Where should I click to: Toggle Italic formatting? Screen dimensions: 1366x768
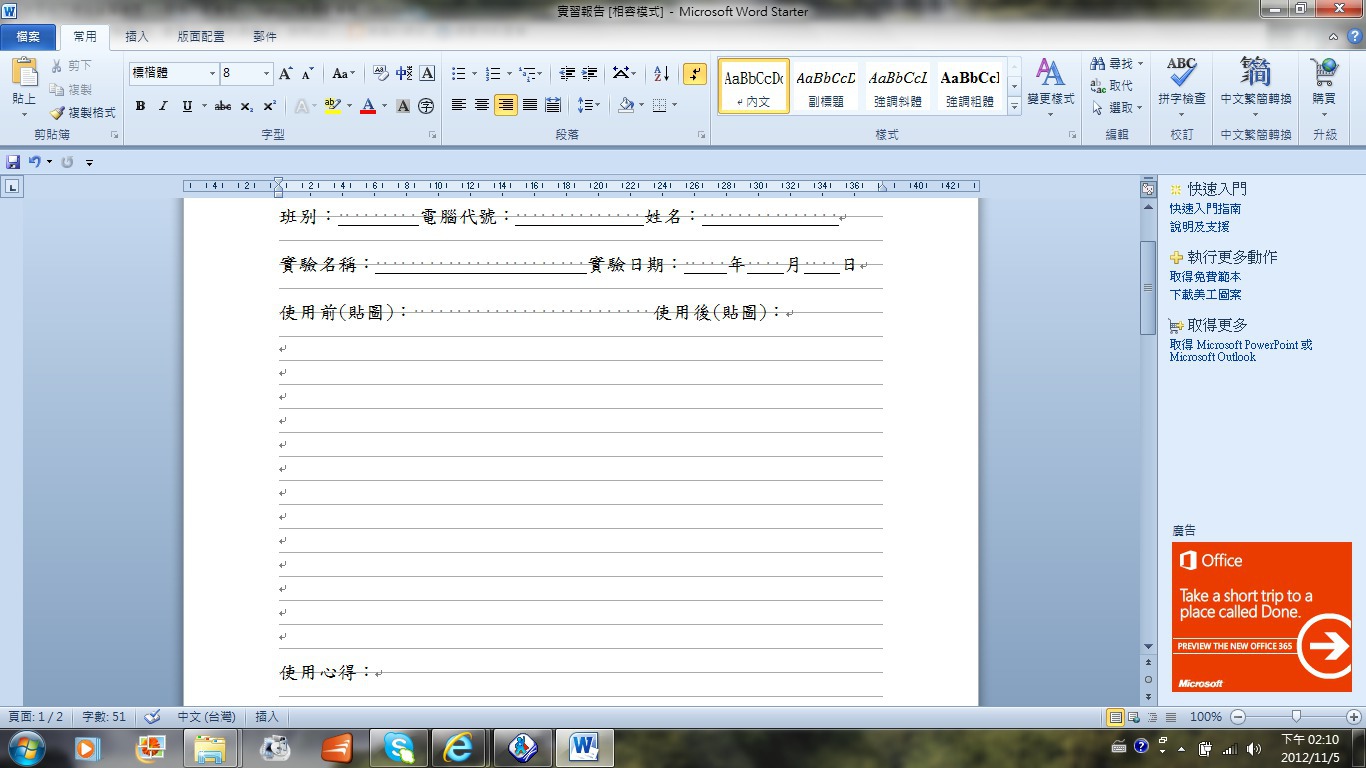point(163,106)
